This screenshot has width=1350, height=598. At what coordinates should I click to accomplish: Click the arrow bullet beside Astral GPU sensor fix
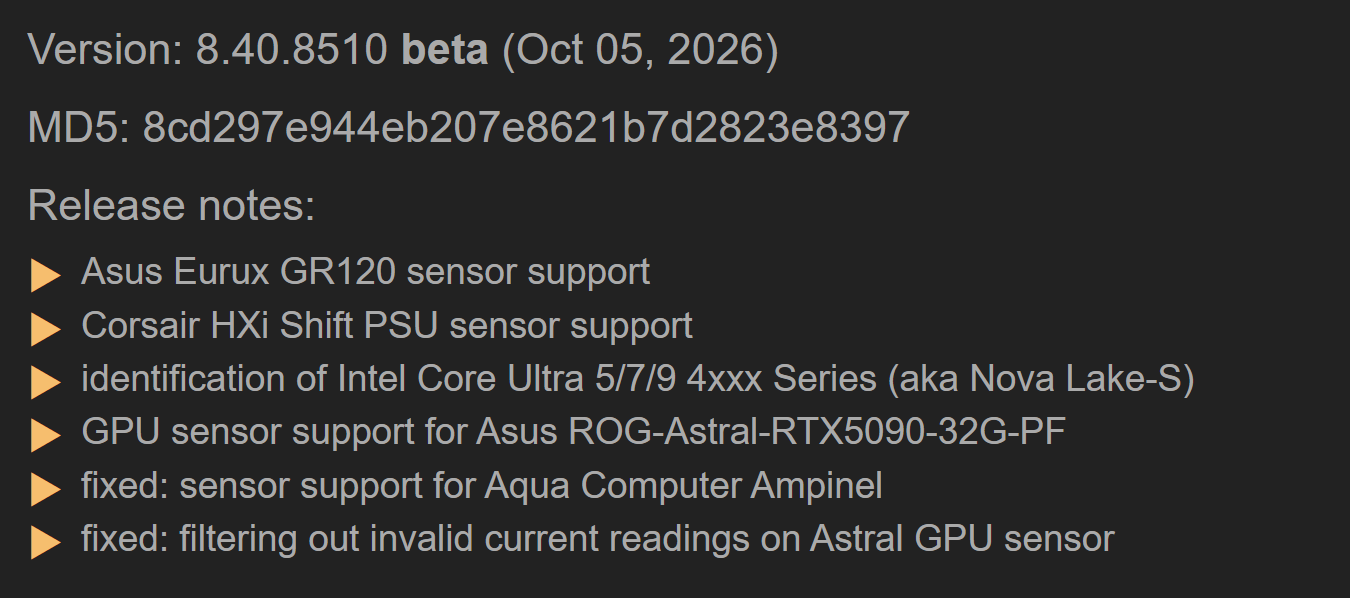(x=46, y=543)
